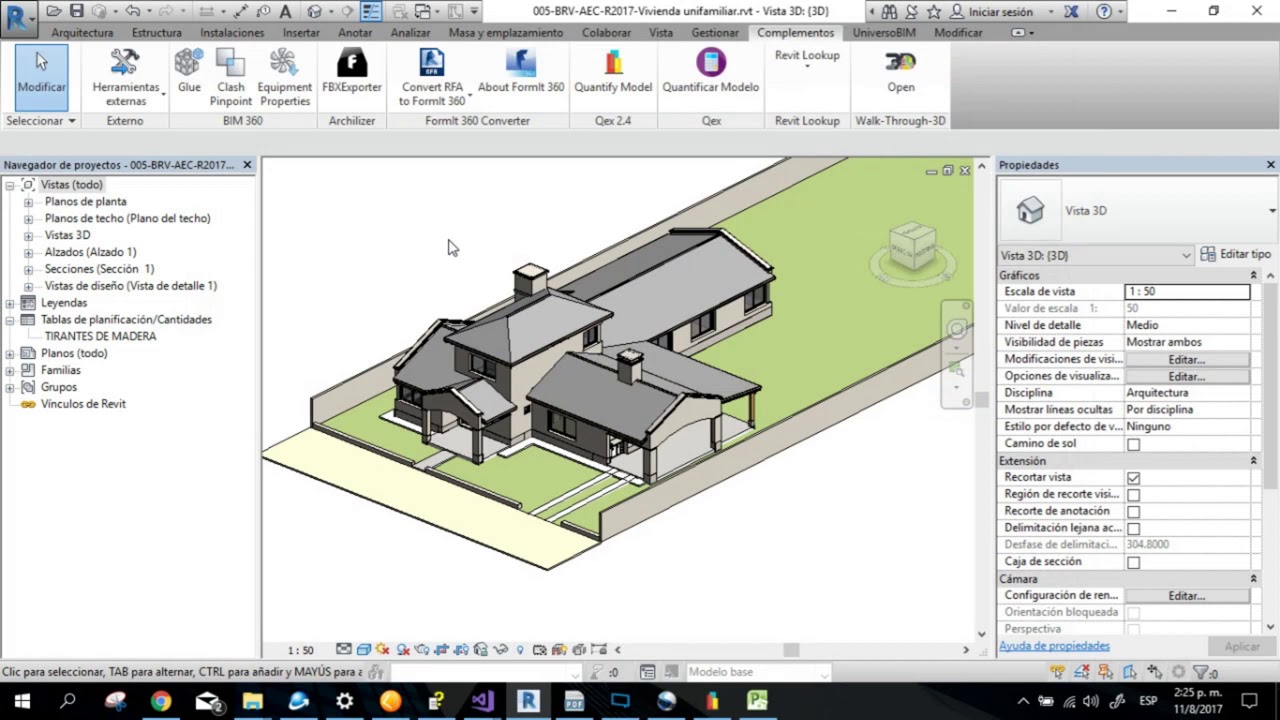Open the Gestionar ribbon tab

coord(715,32)
